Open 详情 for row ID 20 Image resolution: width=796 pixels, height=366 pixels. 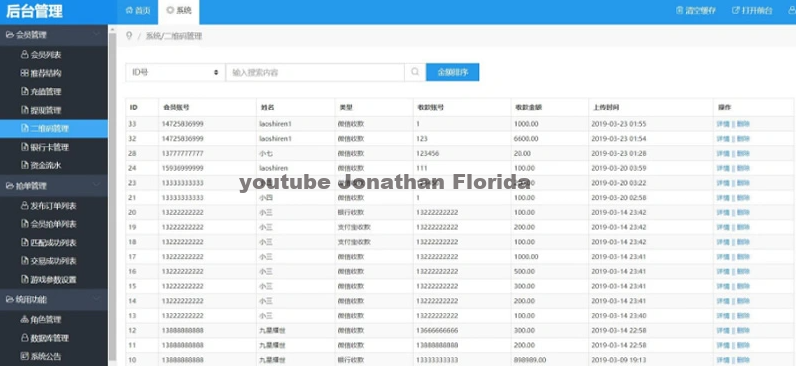click(723, 212)
